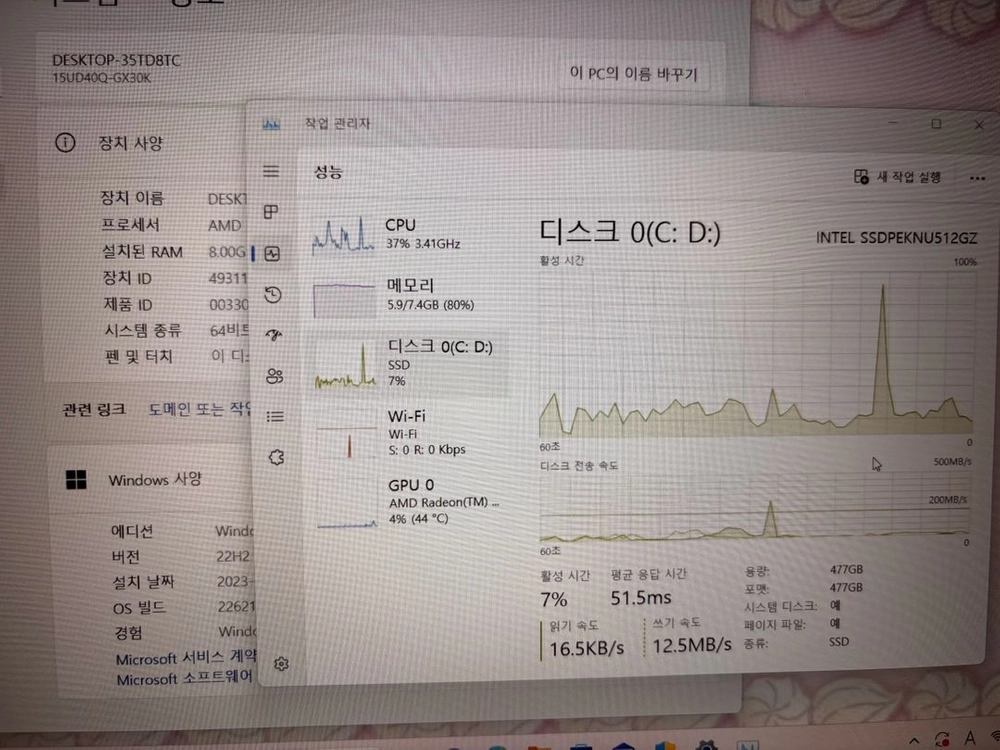Click the sync update icon in system tray
This screenshot has width=1000, height=750.
(x=942, y=740)
